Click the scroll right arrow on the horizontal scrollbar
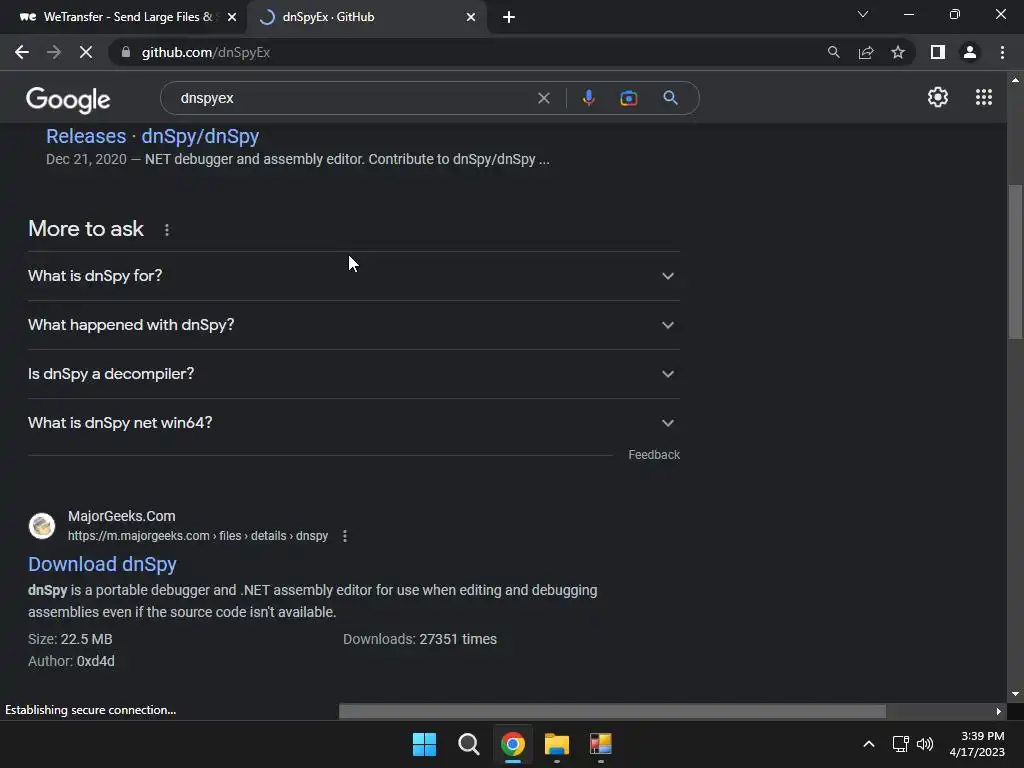The height and width of the screenshot is (768, 1024). click(x=998, y=711)
